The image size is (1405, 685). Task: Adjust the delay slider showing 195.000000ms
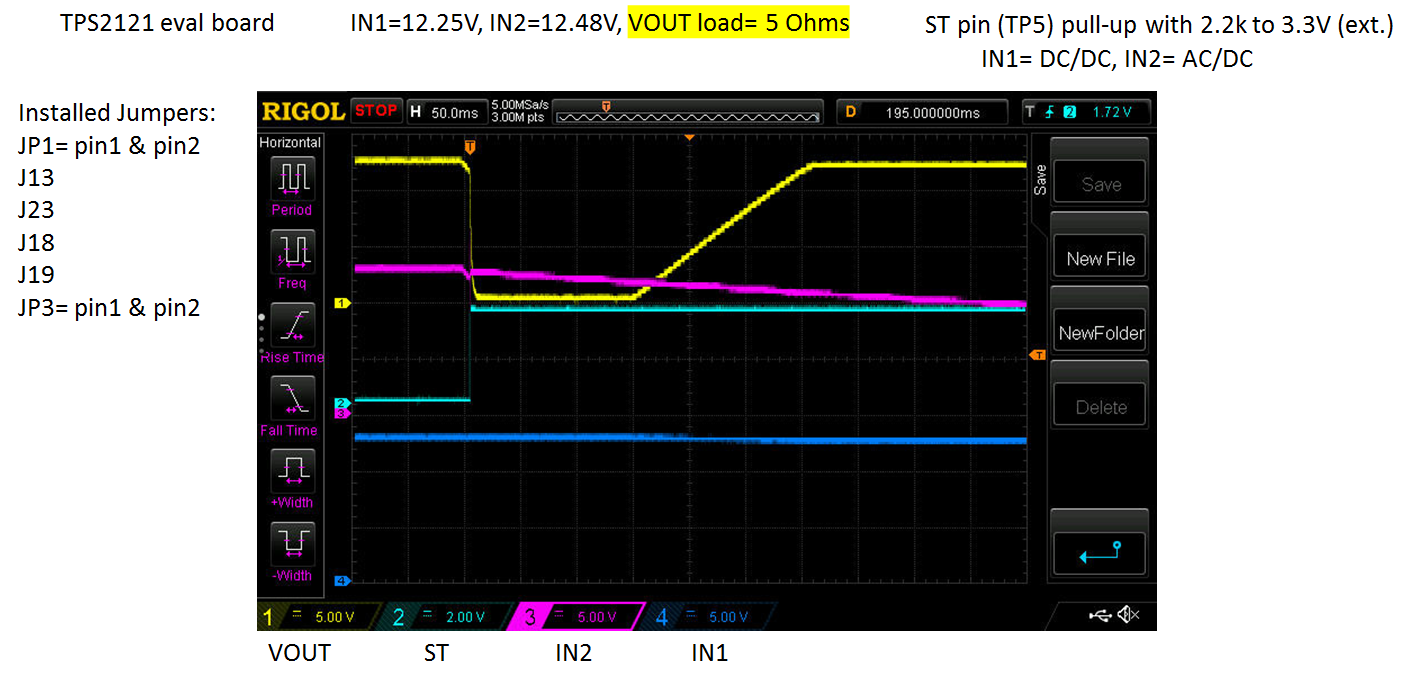[921, 111]
